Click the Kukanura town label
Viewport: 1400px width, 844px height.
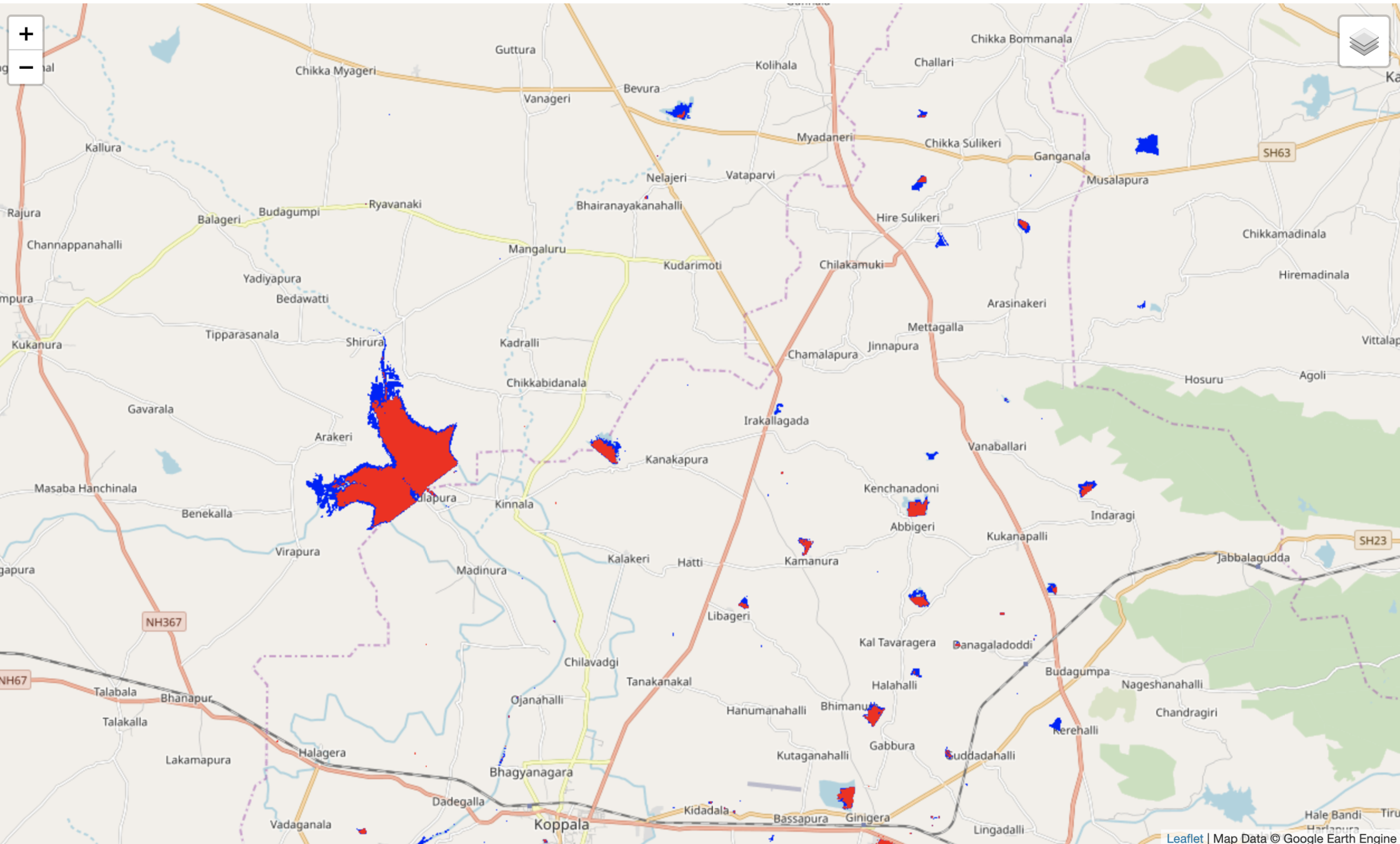click(36, 344)
